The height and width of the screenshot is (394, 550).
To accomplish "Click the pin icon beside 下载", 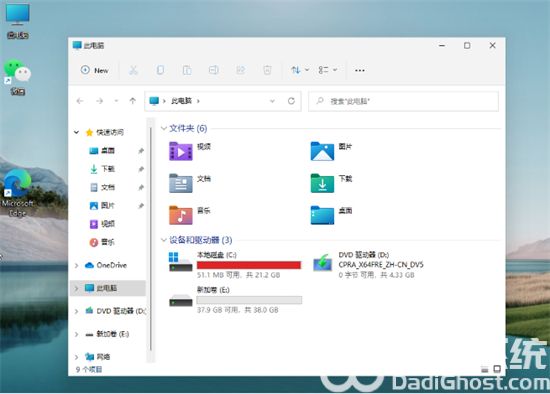I will pos(141,169).
